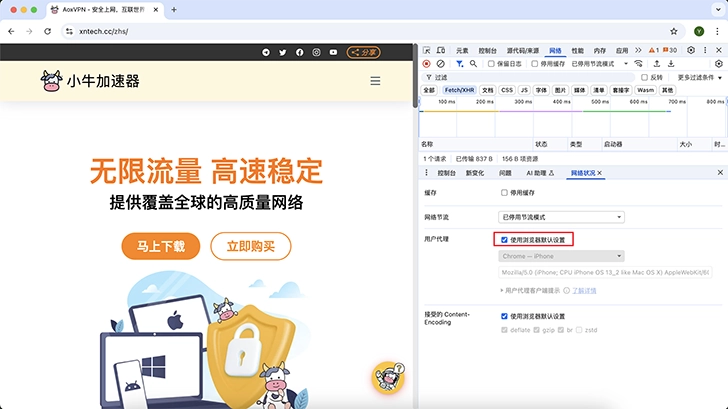Screen dimensions: 728x409
Task: Switch to the 源代码/来源 tab
Action: click(x=523, y=51)
